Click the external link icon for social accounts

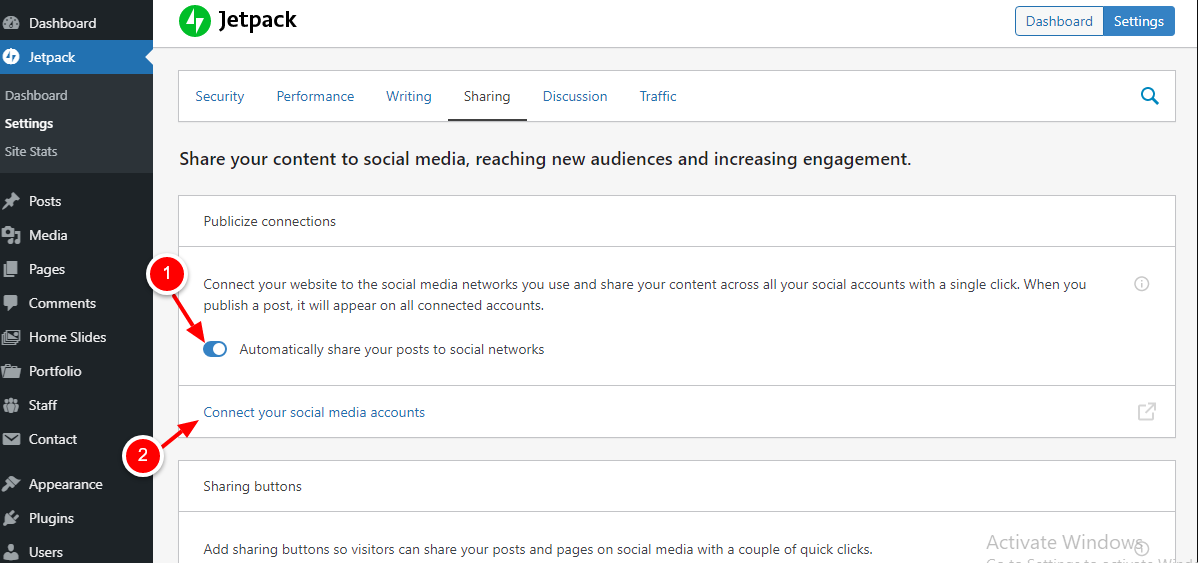coord(1147,411)
